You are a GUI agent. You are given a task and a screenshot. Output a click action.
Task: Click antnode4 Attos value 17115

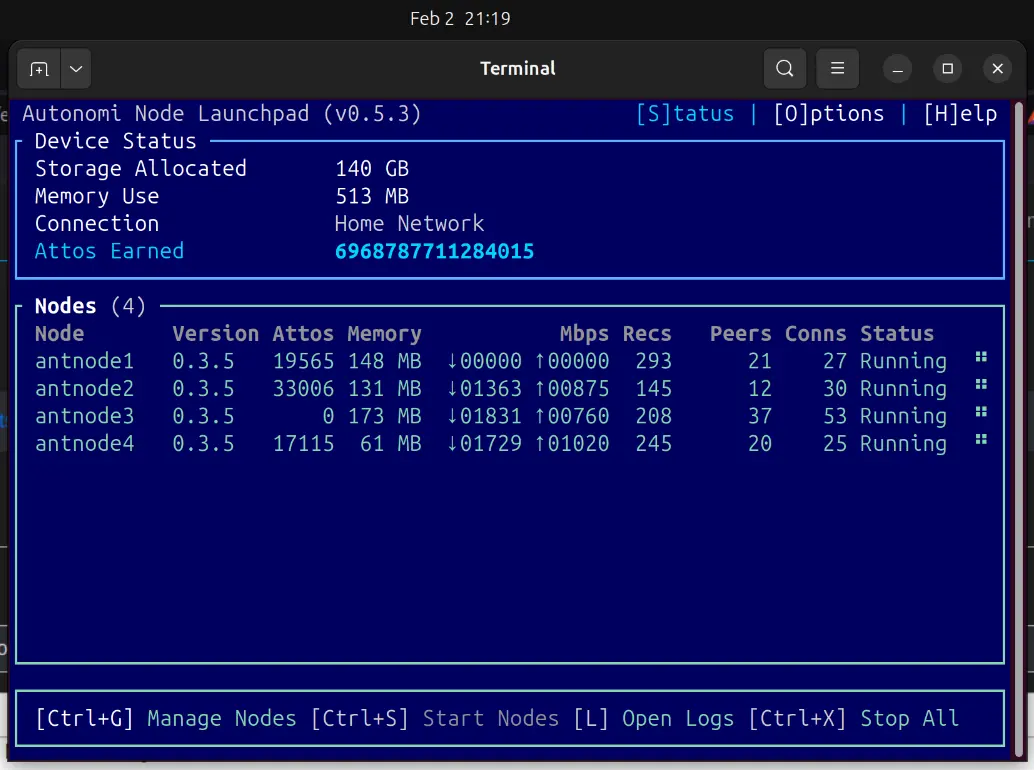[303, 444]
